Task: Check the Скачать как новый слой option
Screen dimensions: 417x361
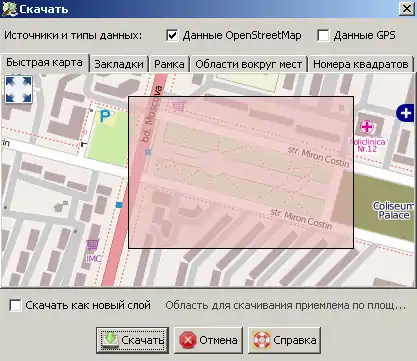Action: [15, 305]
